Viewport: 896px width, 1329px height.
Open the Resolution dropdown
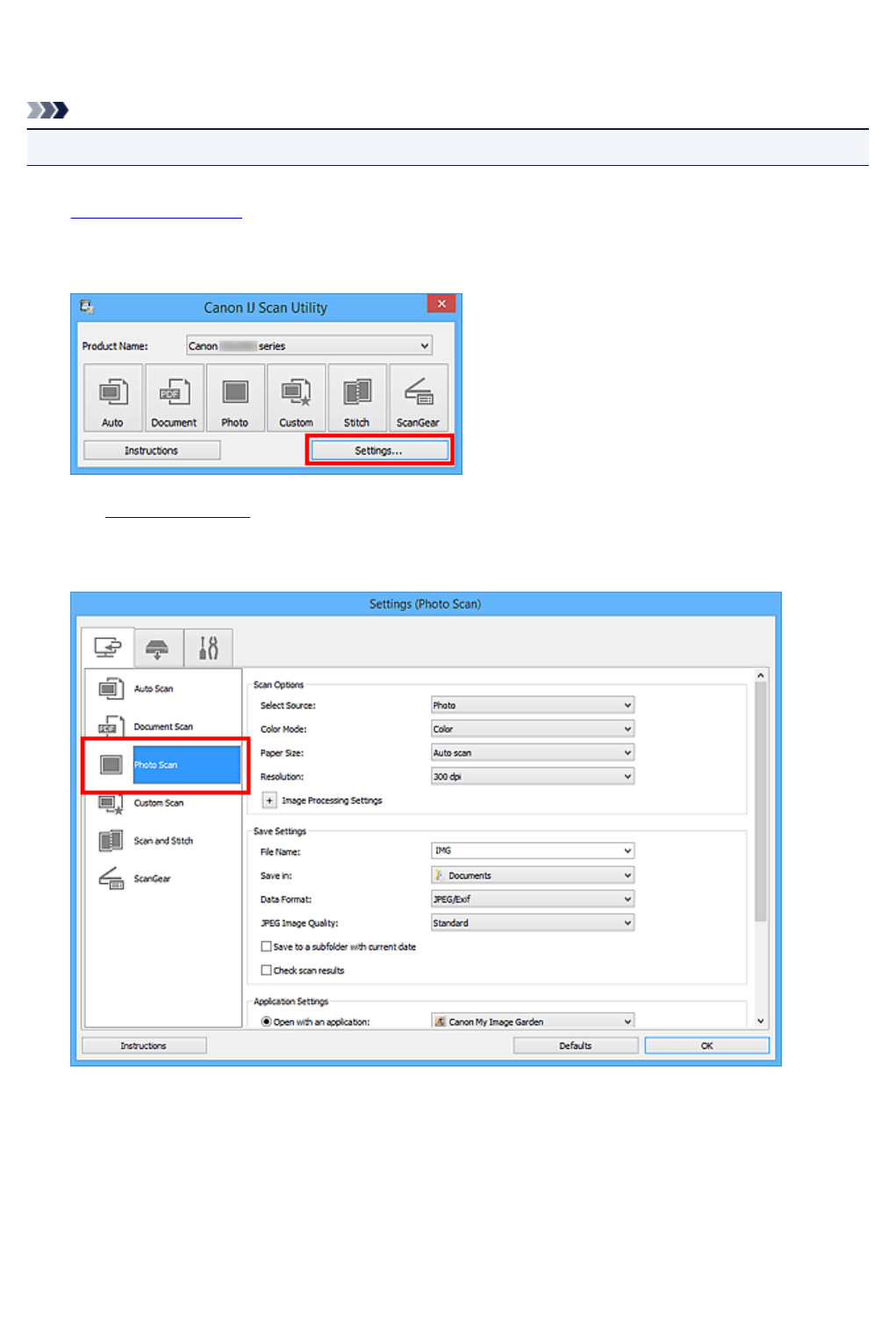(x=533, y=776)
